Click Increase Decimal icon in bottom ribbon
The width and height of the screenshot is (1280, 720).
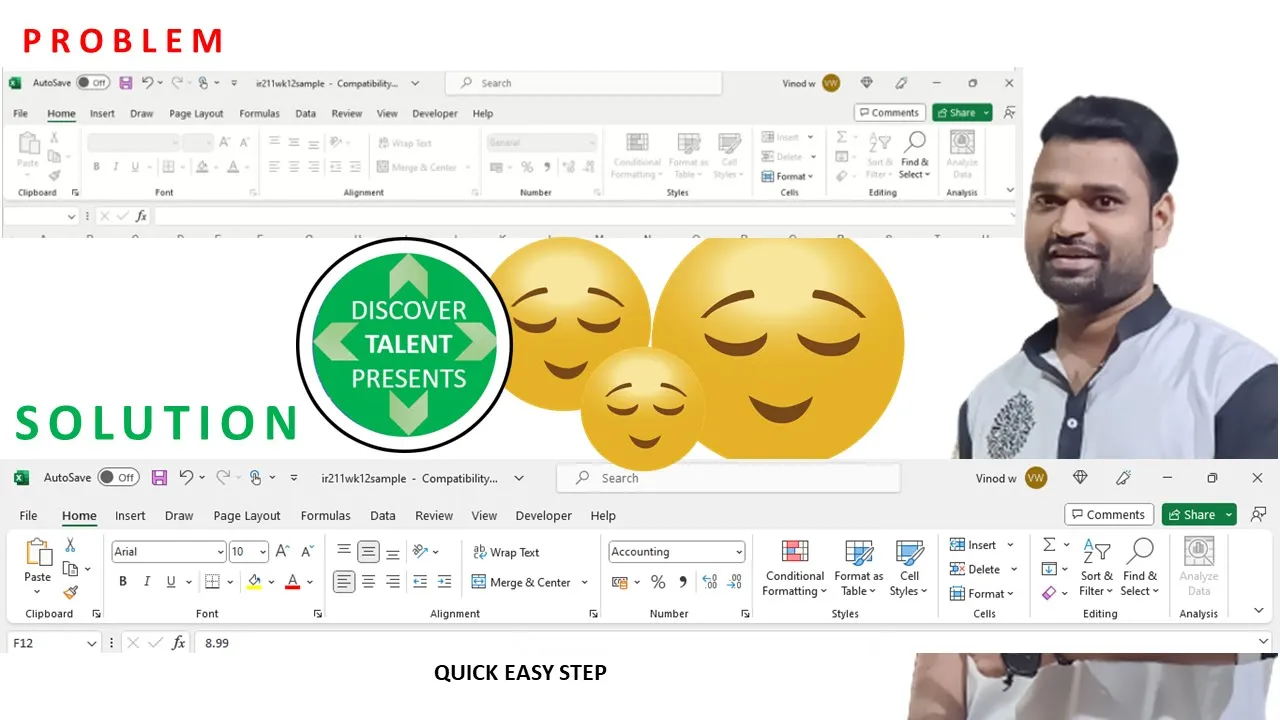point(710,582)
